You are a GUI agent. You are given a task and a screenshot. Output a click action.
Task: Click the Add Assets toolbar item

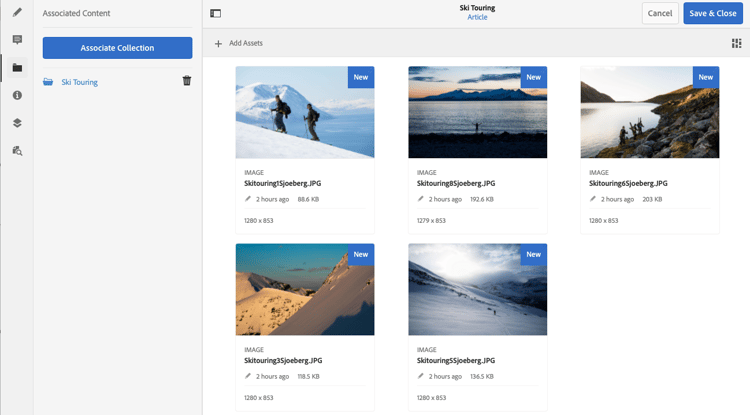point(239,43)
